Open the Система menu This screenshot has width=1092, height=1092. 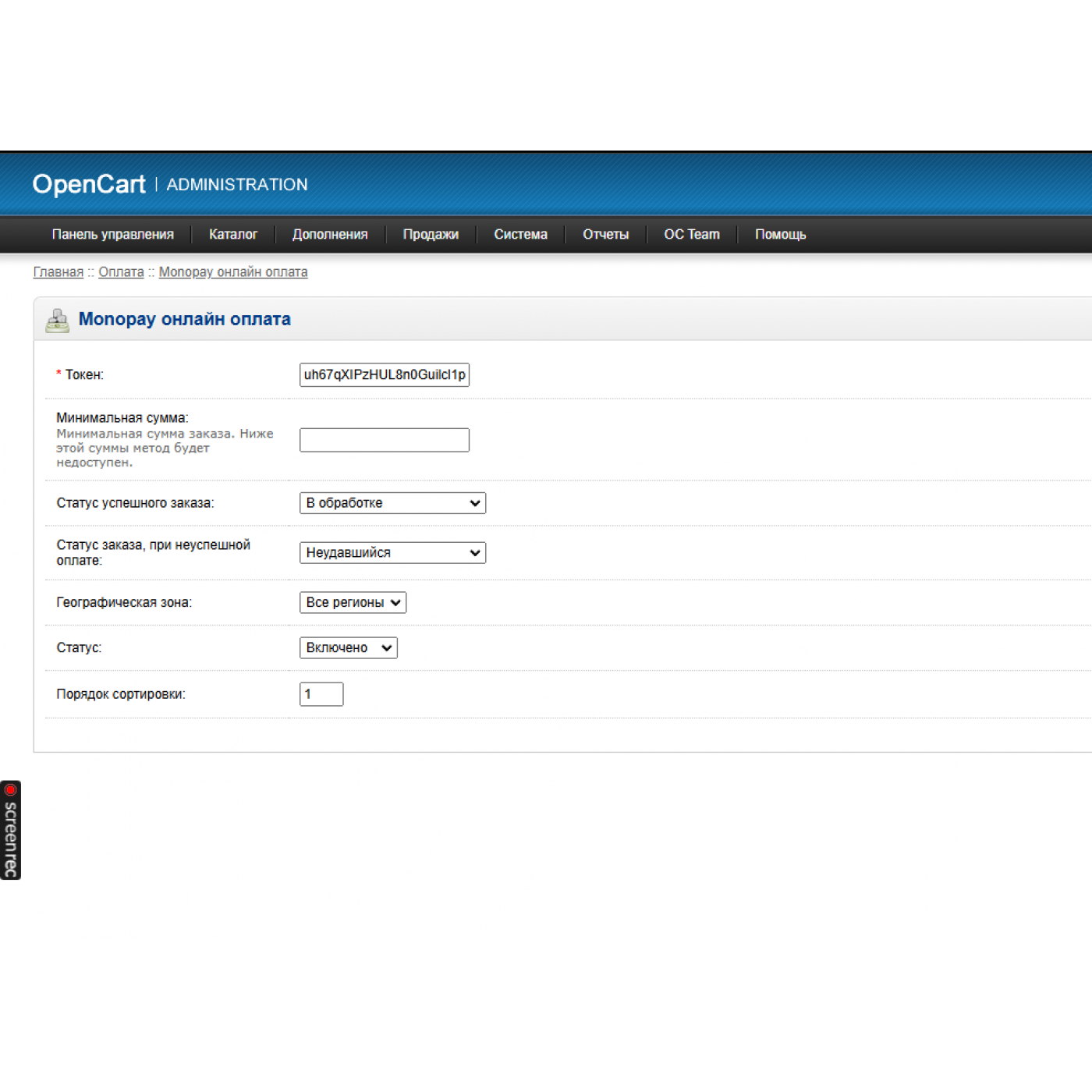(520, 235)
